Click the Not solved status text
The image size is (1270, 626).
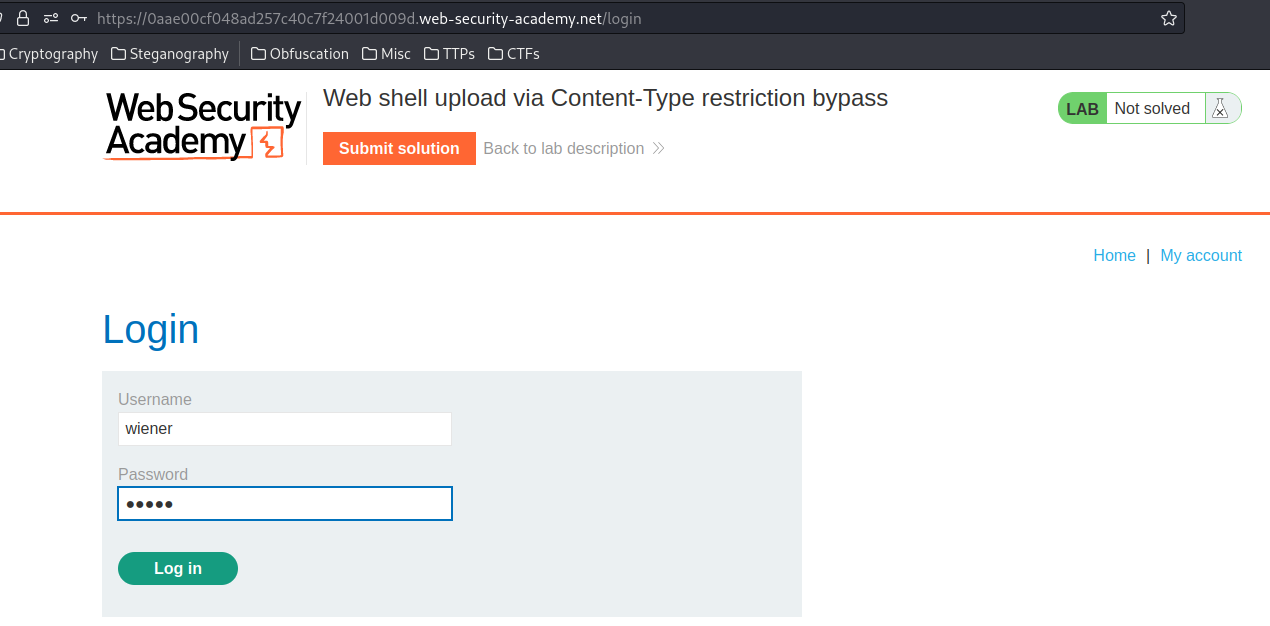coord(1152,108)
